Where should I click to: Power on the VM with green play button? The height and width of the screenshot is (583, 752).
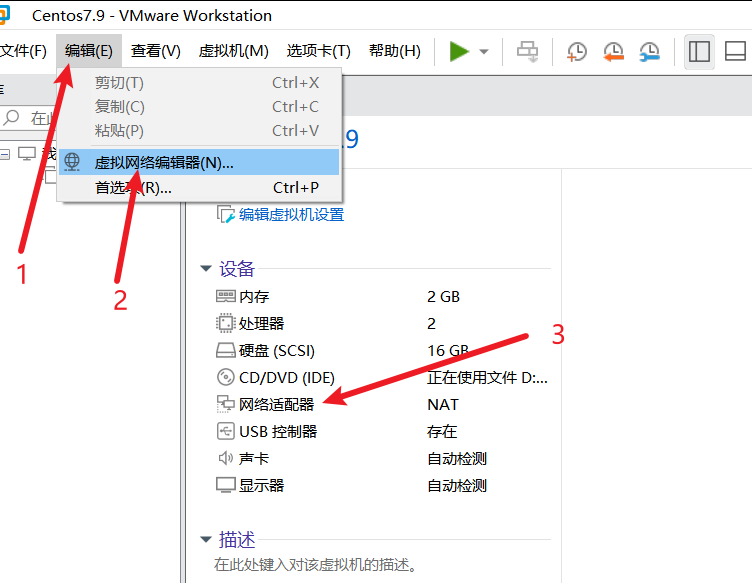[x=459, y=51]
